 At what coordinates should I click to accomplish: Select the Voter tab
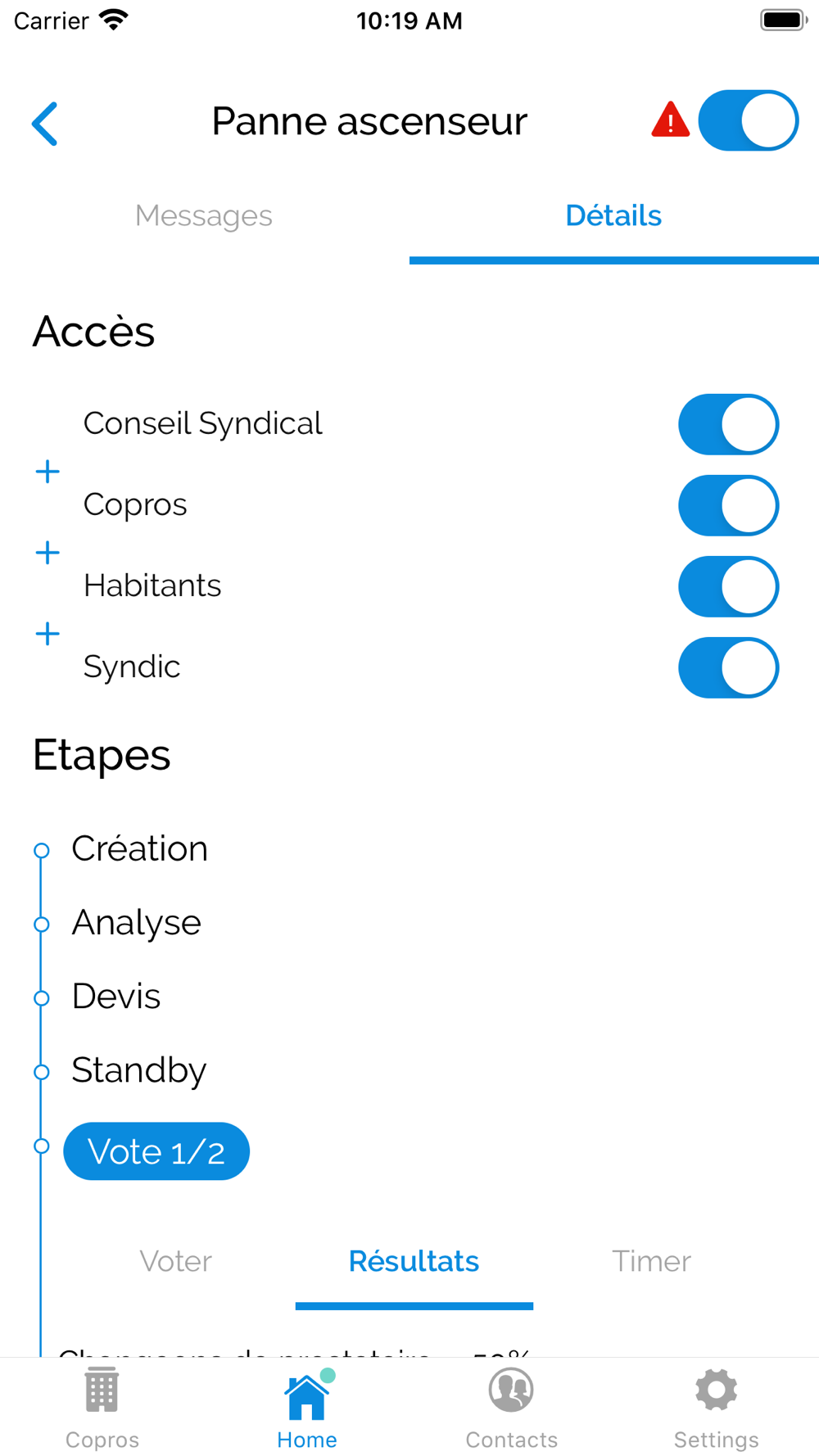click(x=175, y=1261)
